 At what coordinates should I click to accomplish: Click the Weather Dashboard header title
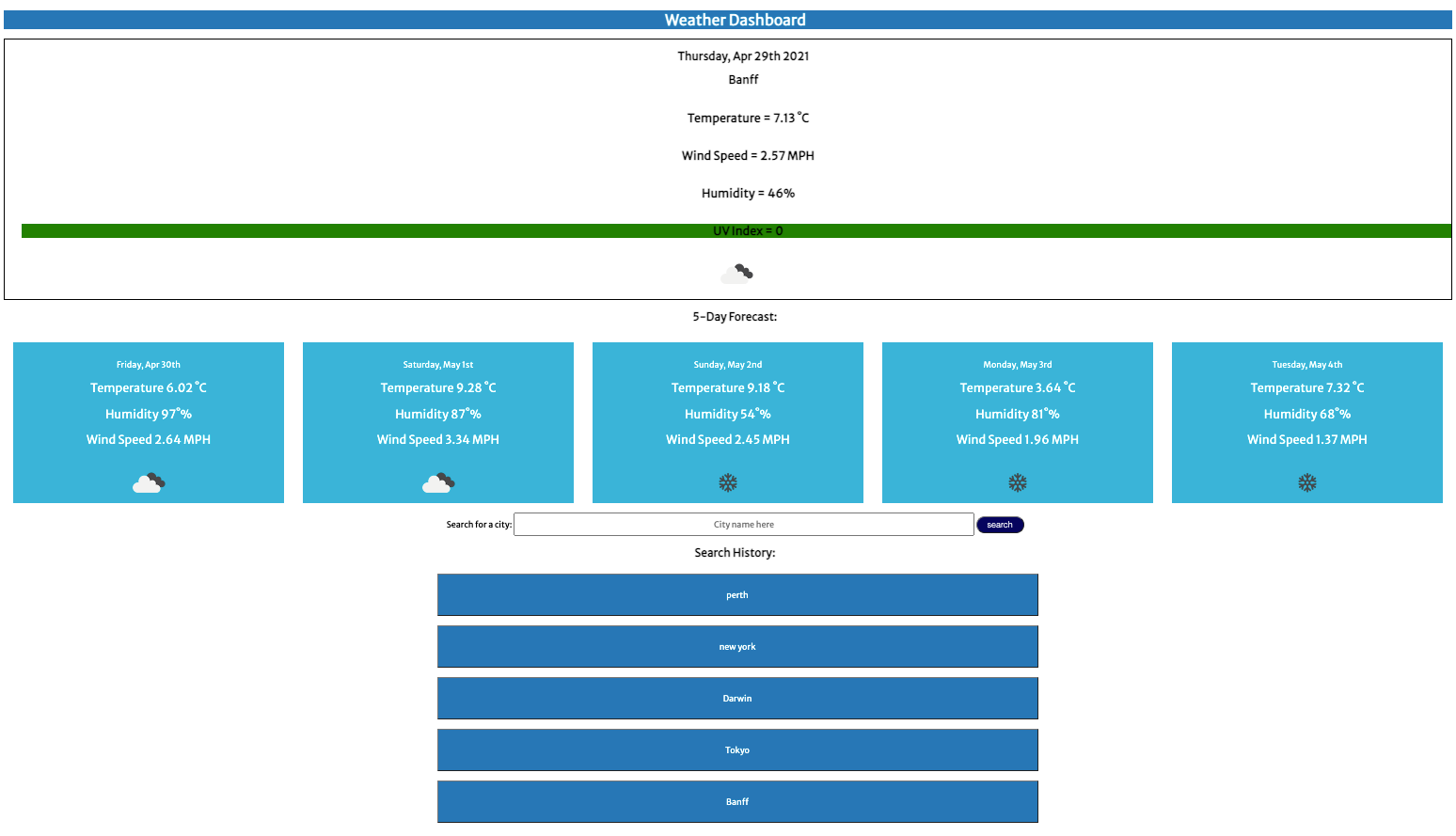click(x=735, y=20)
